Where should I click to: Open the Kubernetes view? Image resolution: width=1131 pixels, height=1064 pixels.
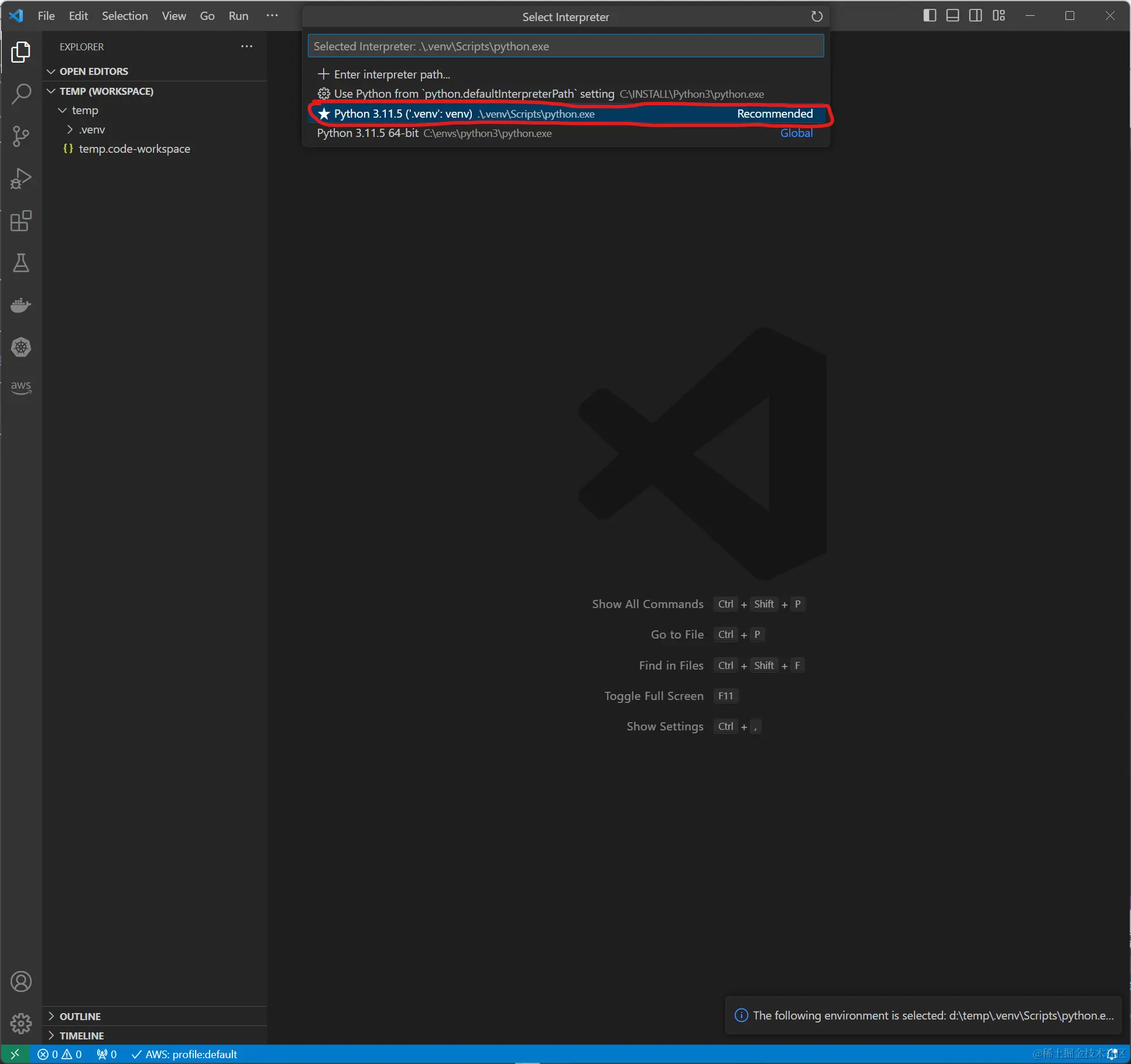coord(21,347)
